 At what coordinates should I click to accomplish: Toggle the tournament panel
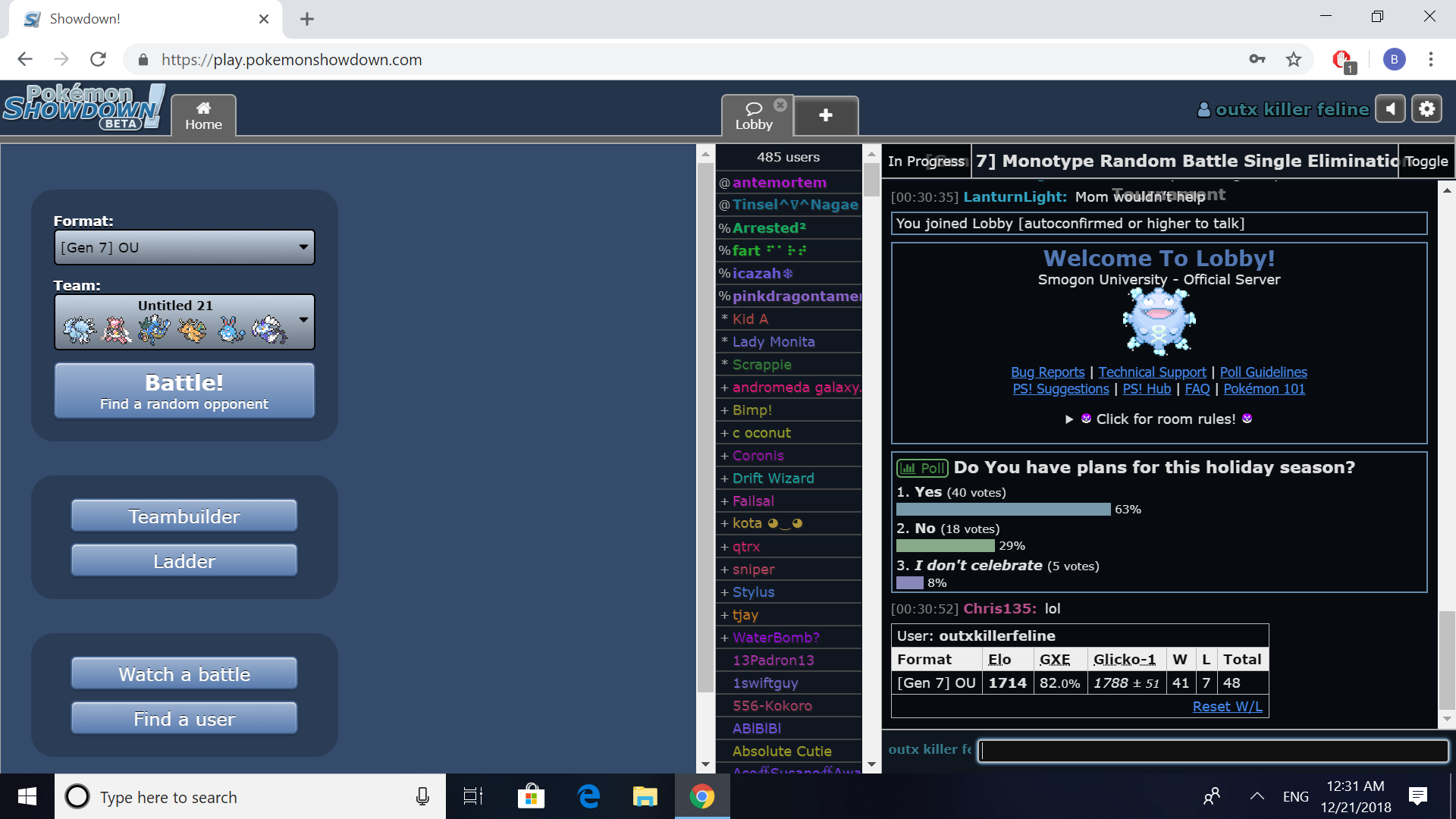click(x=1426, y=161)
